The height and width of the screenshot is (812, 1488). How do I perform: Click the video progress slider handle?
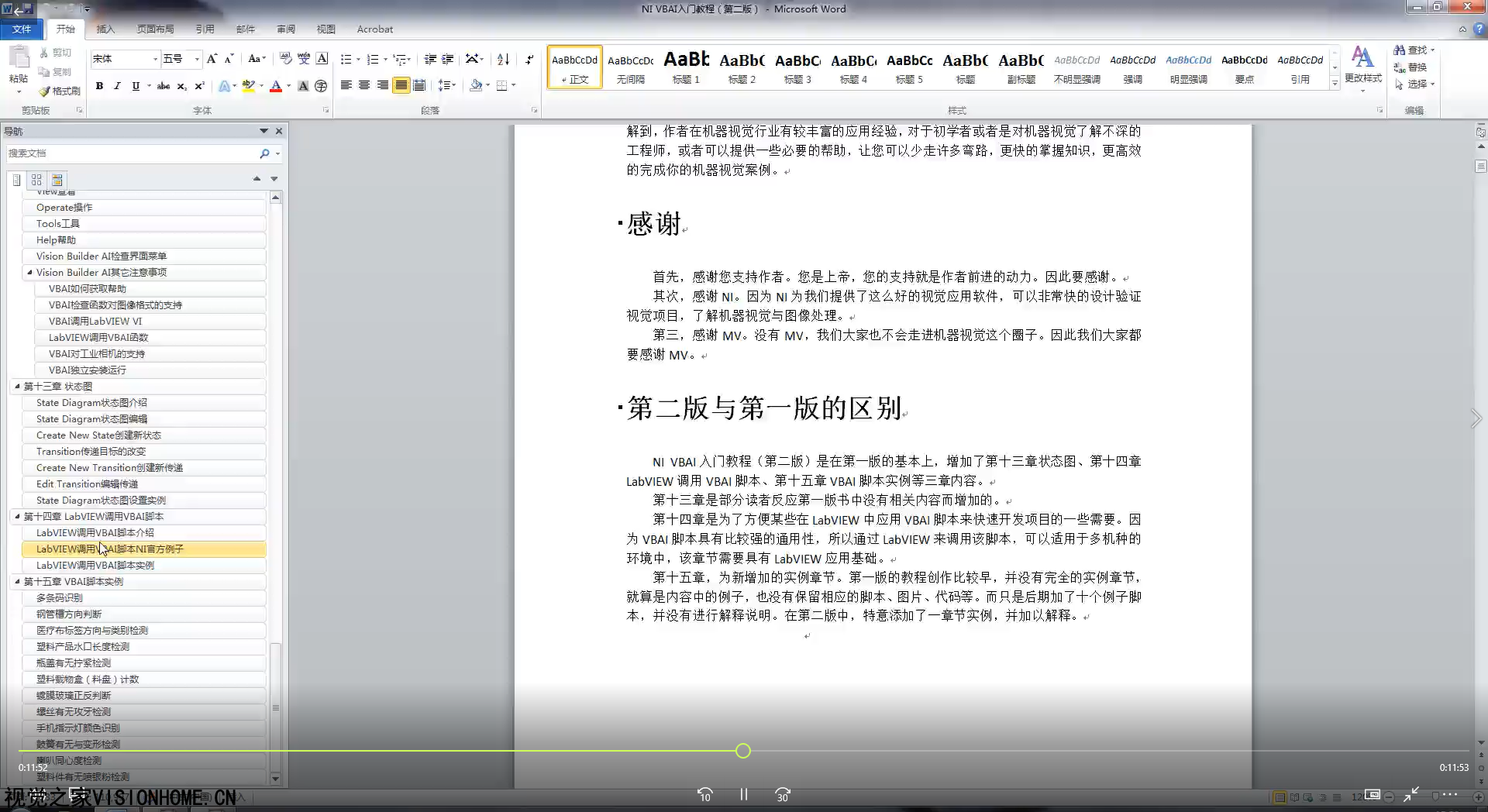point(742,751)
